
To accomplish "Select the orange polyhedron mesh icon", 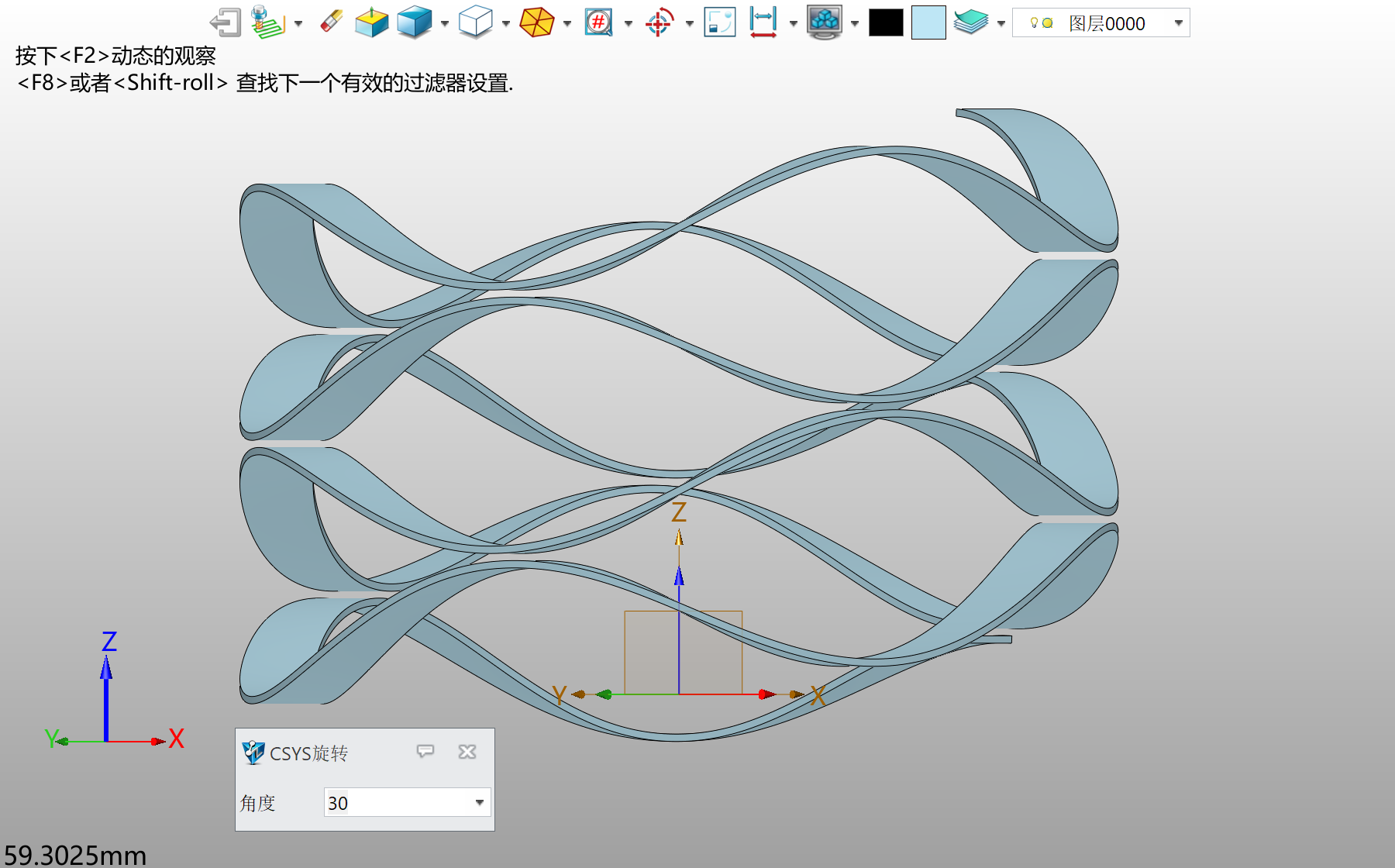I will click(x=536, y=22).
